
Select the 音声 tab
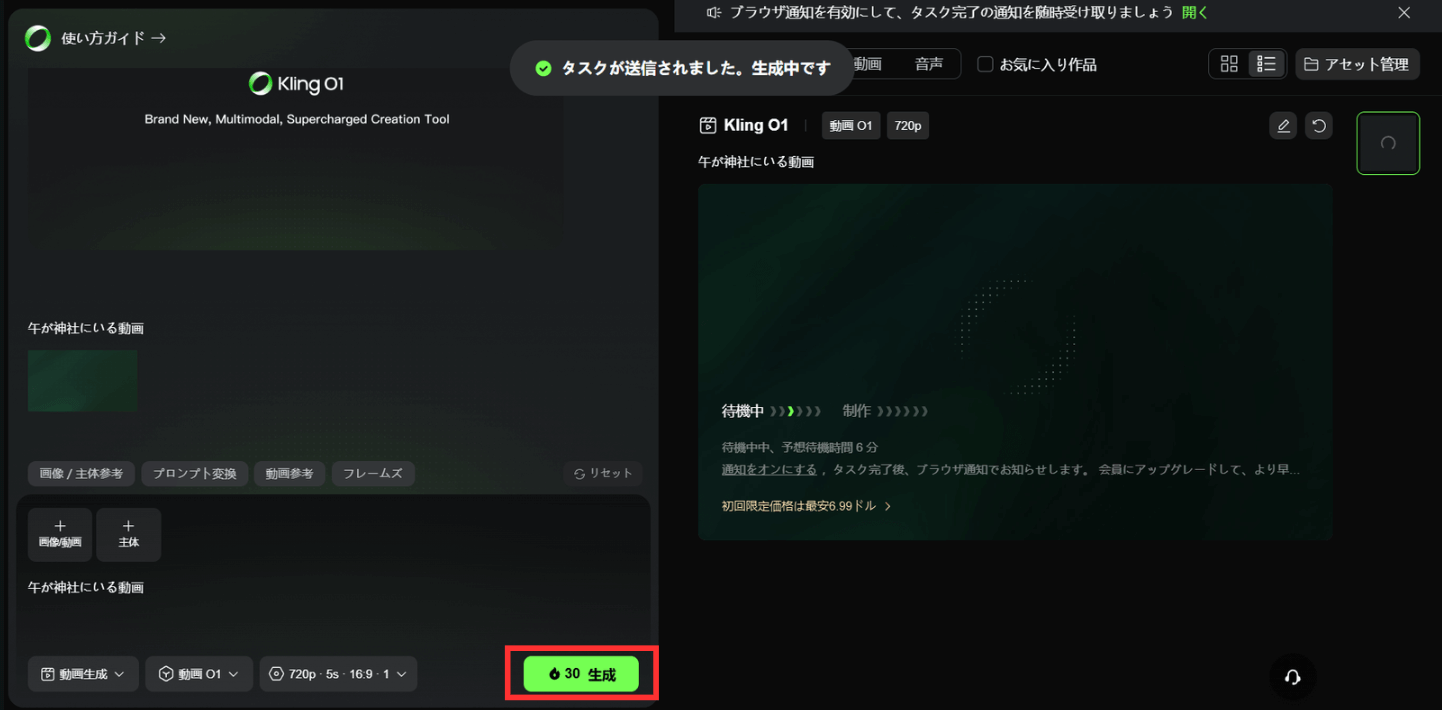(928, 64)
